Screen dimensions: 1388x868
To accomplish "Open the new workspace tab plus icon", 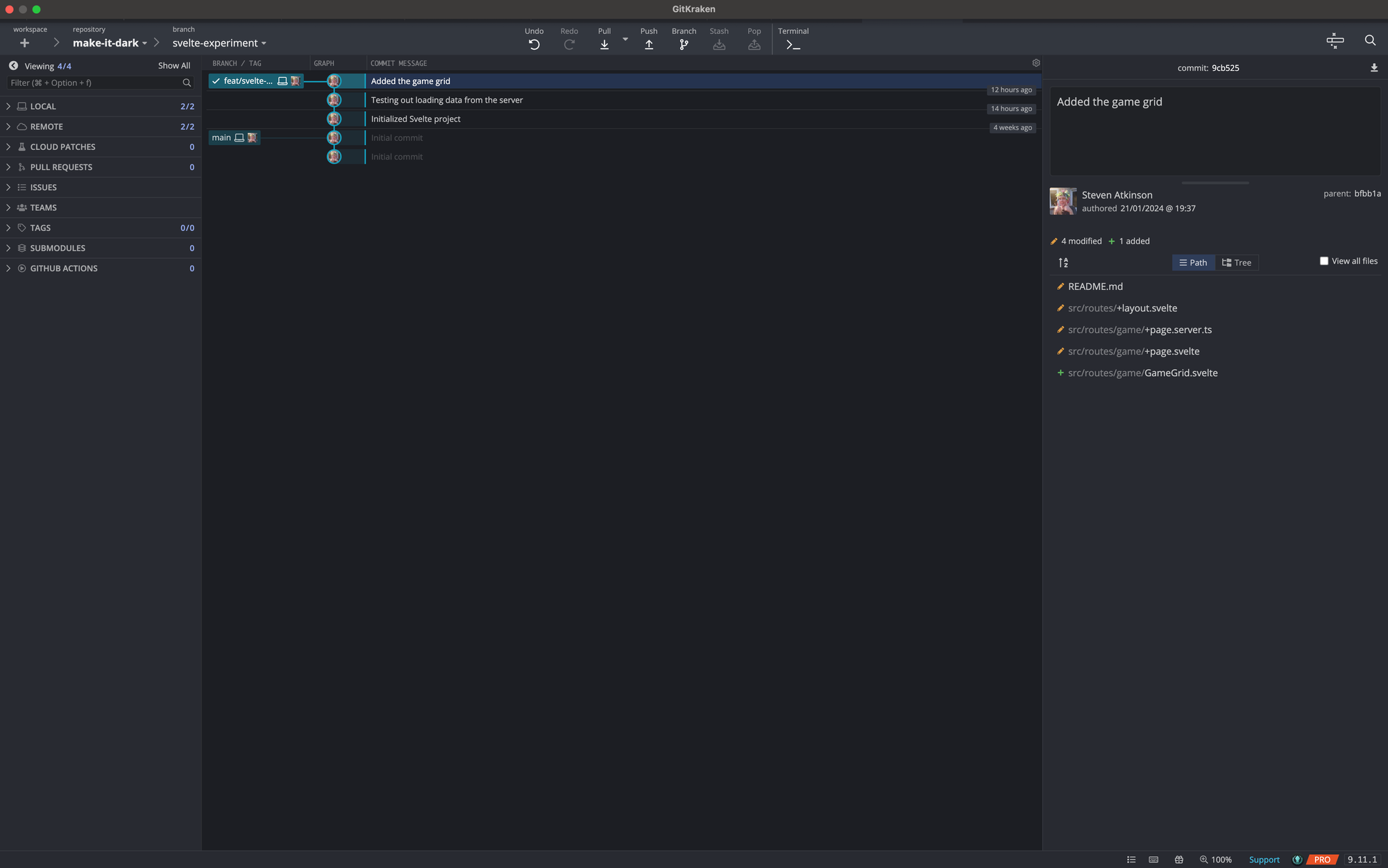I will click(x=24, y=43).
